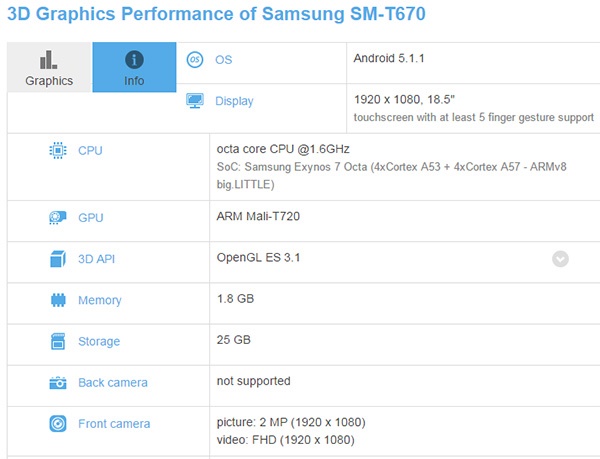Click the Storage label
The height and width of the screenshot is (459, 600).
click(x=99, y=341)
